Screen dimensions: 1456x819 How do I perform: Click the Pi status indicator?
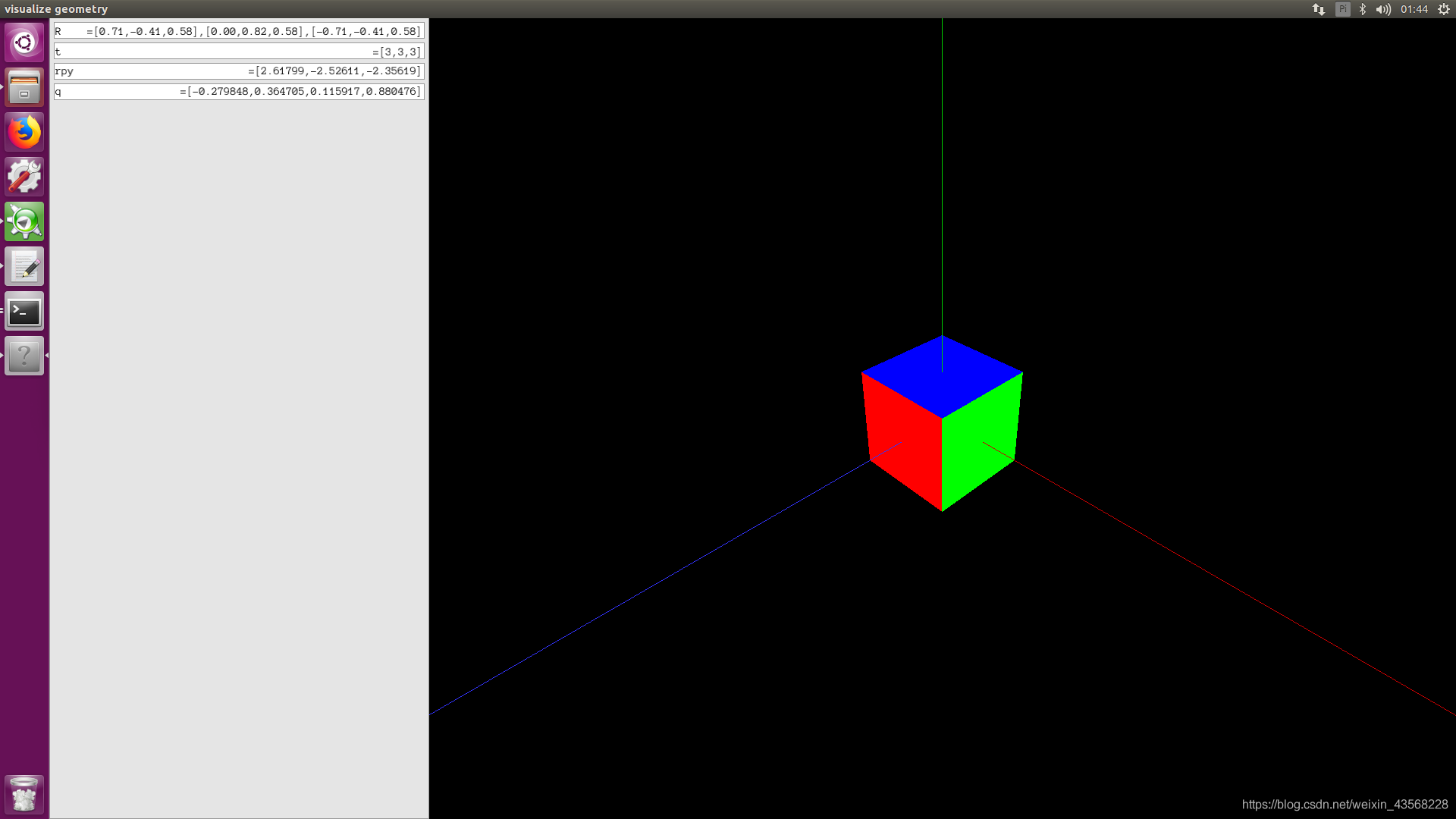[1342, 9]
